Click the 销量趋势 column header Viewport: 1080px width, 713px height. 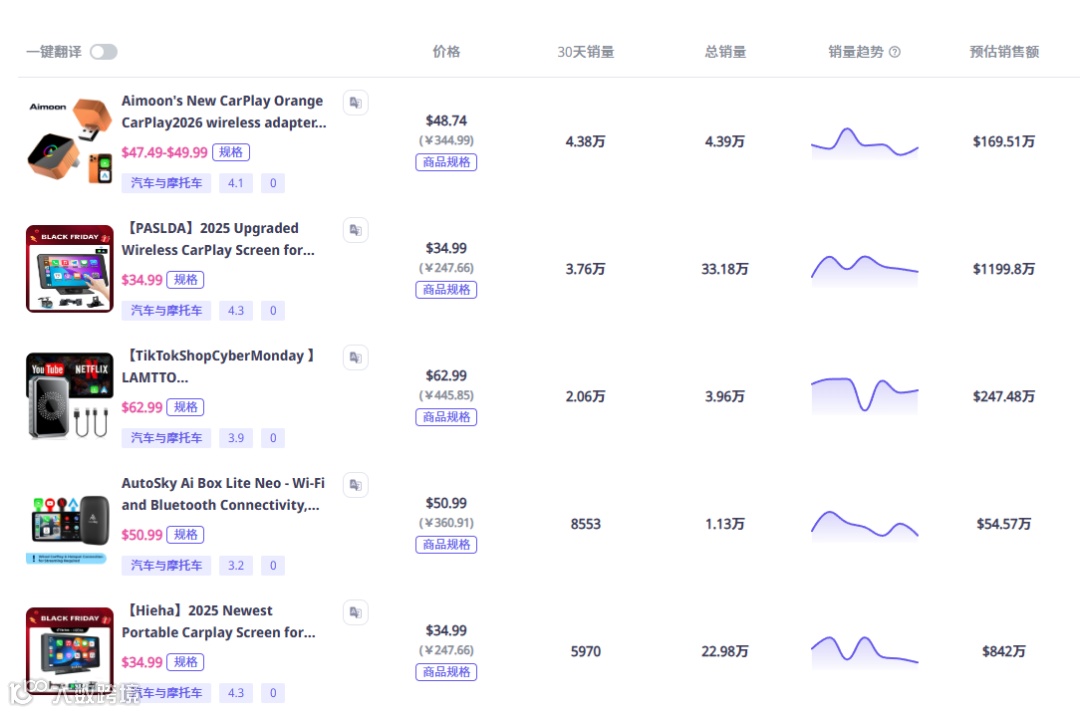pos(855,52)
